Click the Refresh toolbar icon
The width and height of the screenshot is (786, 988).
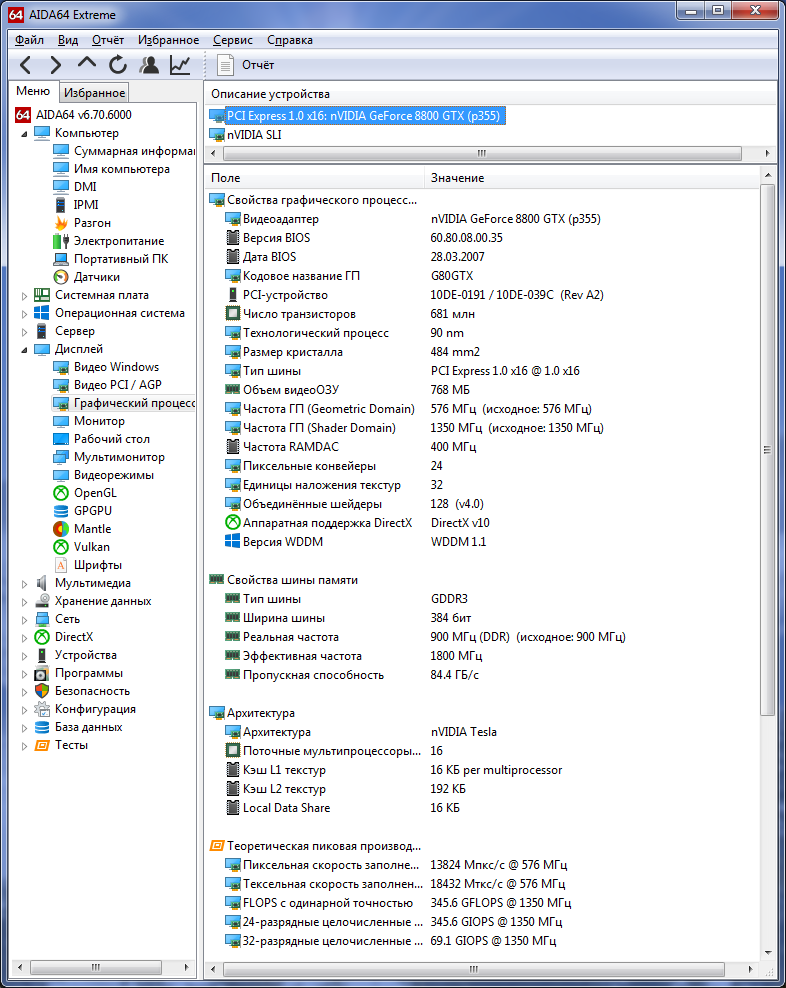[x=117, y=65]
